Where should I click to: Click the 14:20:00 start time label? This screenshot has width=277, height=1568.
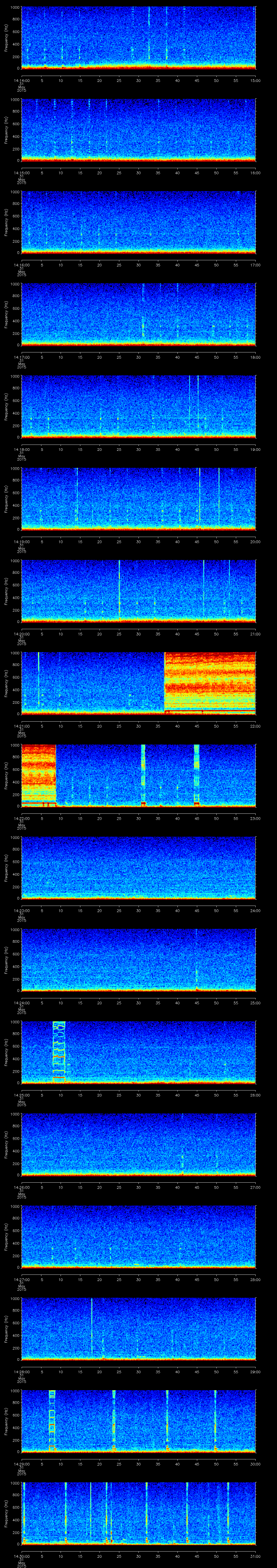coord(21,634)
